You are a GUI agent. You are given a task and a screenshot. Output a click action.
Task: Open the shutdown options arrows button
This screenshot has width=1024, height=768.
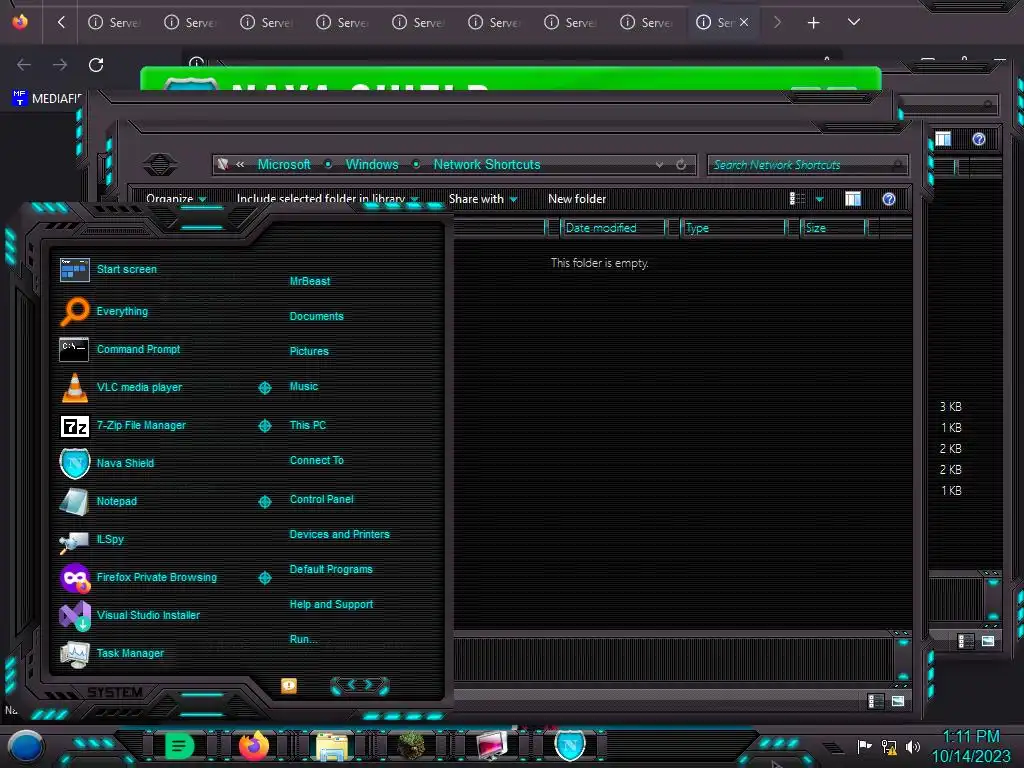360,685
